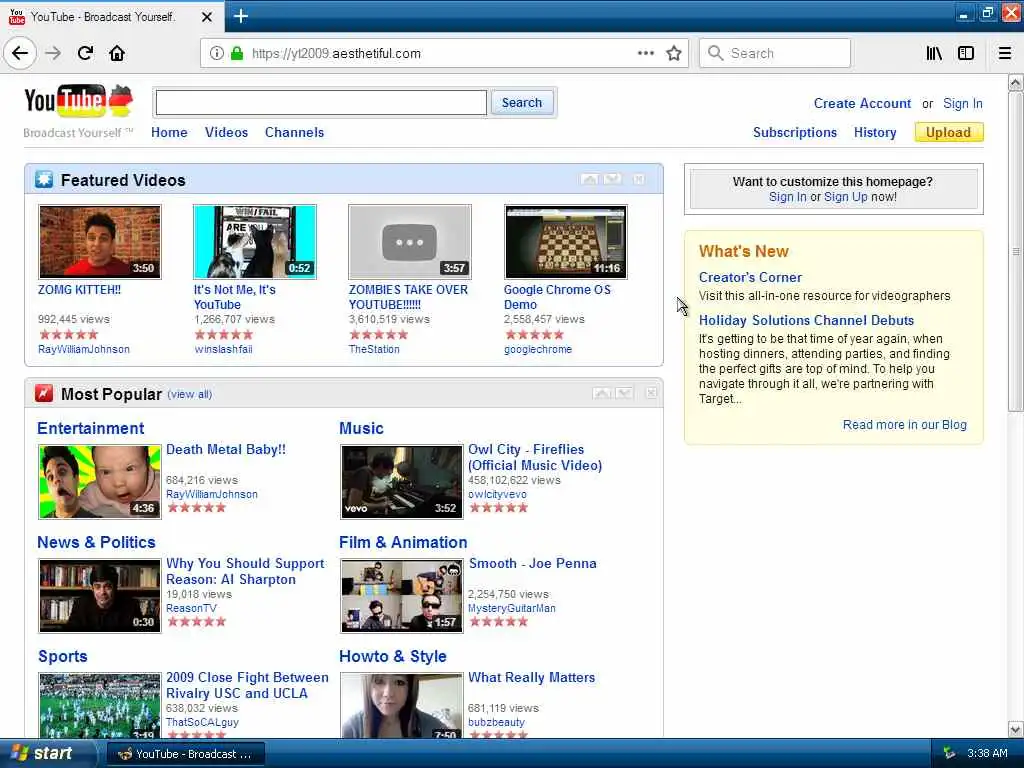Open Film & Animation category heading
Viewport: 1024px width, 768px height.
click(x=403, y=542)
